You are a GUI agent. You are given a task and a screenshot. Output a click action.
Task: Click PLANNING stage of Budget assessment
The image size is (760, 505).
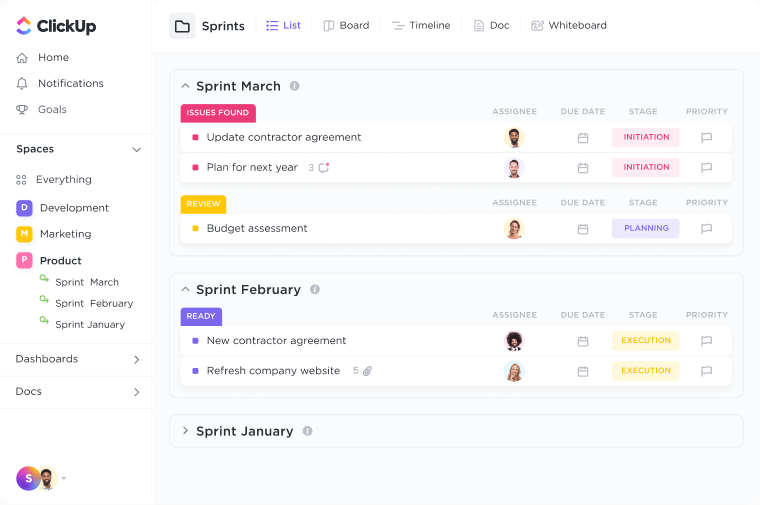point(646,229)
